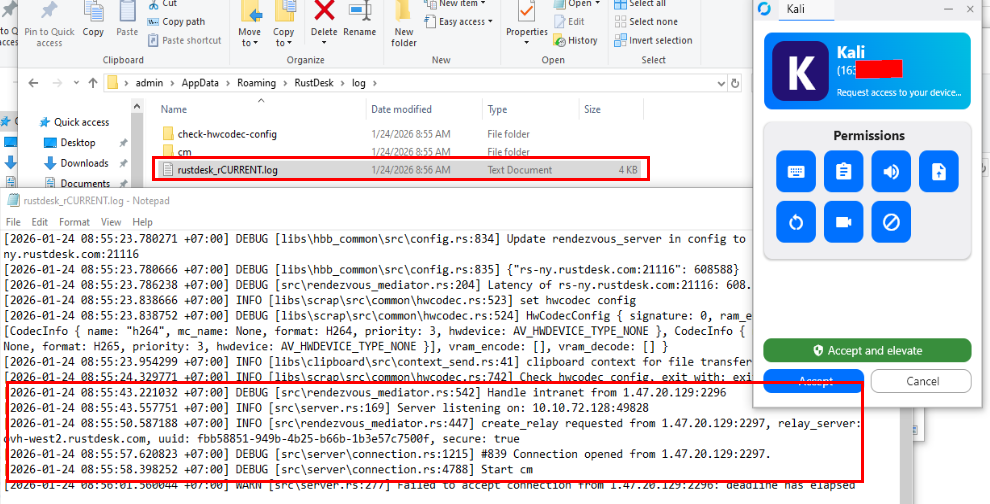Create a New folder

pyautogui.click(x=403, y=24)
